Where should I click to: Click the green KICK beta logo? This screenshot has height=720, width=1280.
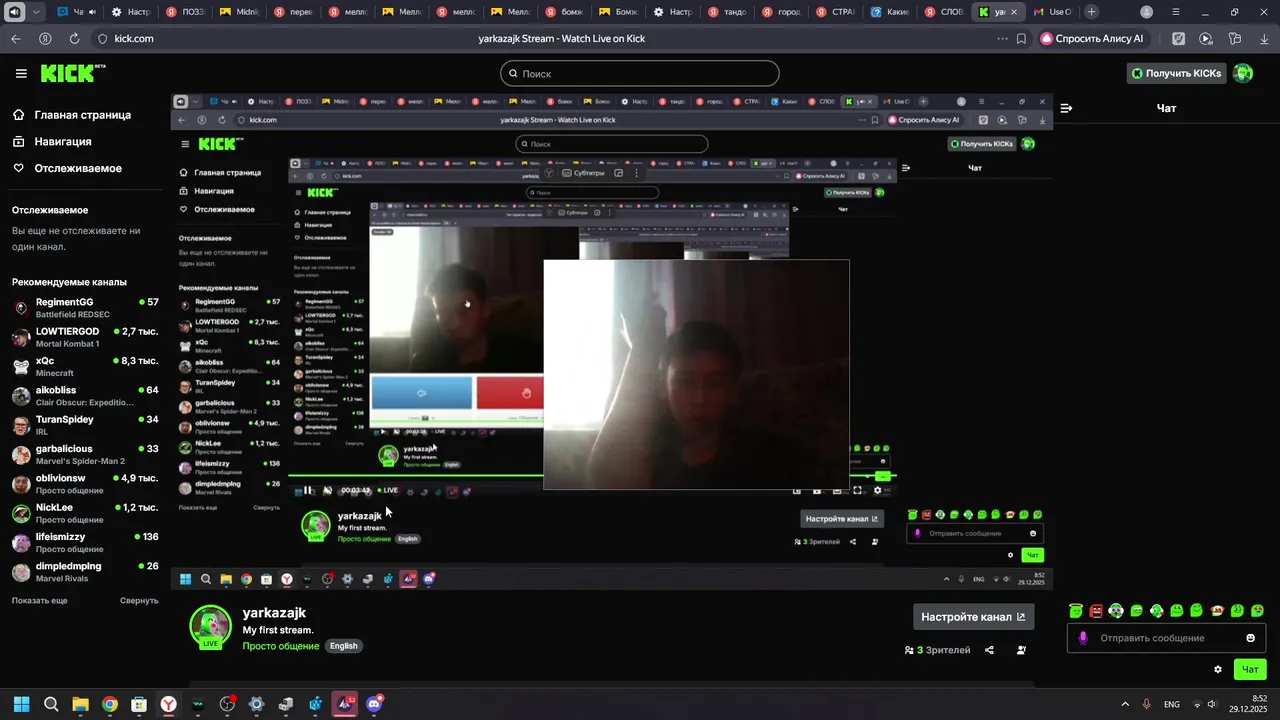point(73,73)
